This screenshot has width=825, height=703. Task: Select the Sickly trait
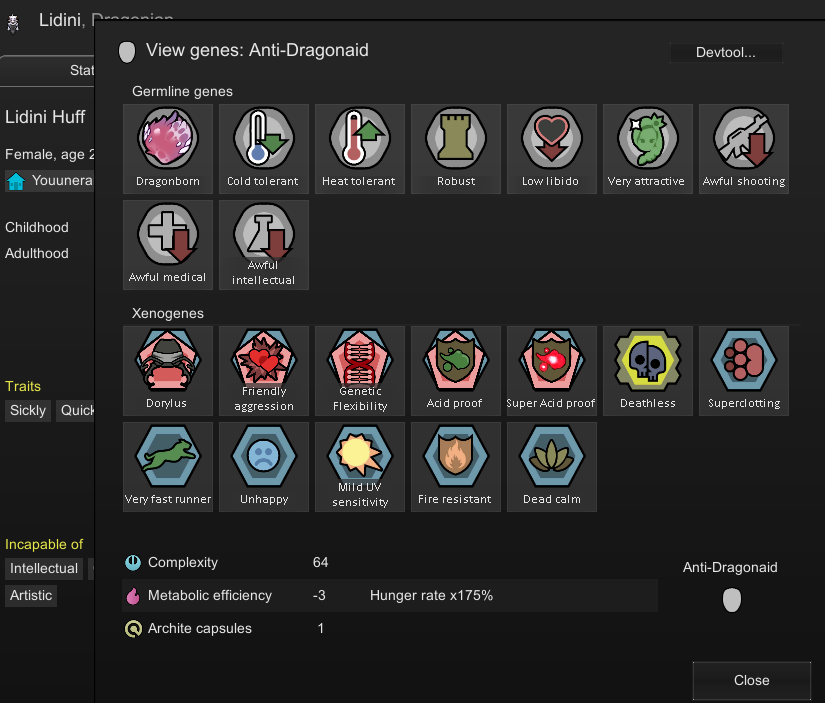pyautogui.click(x=28, y=410)
